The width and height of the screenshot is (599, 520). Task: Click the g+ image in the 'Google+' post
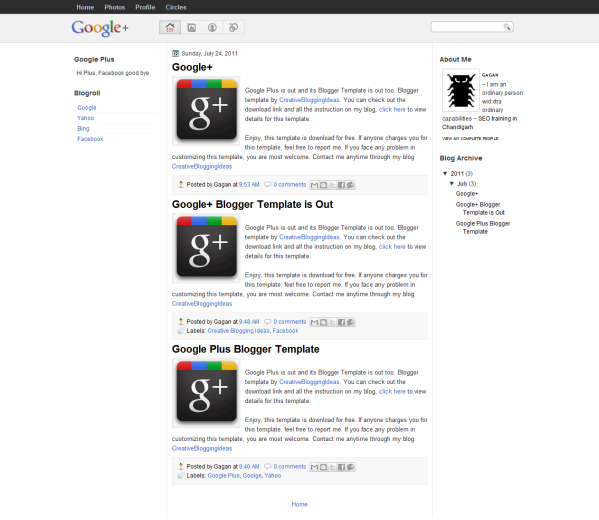click(206, 111)
